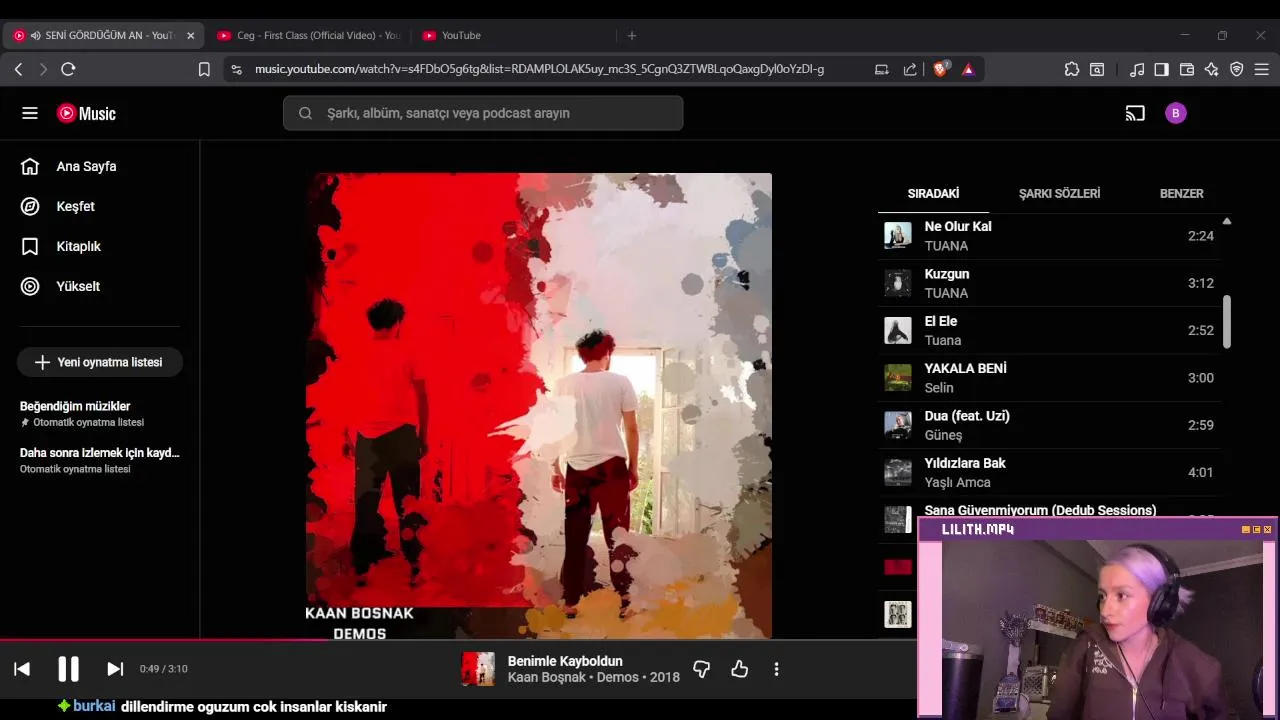
Task: Open a new browser tab
Action: coord(631,35)
